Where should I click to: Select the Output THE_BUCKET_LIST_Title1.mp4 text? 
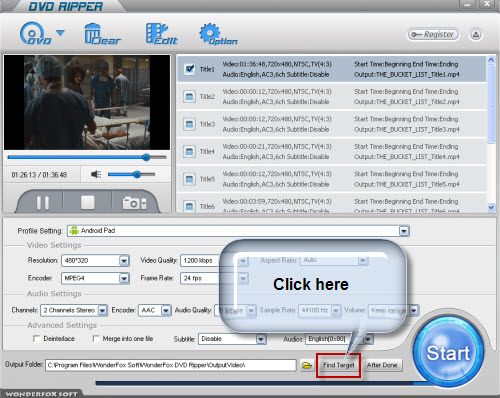(x=407, y=74)
